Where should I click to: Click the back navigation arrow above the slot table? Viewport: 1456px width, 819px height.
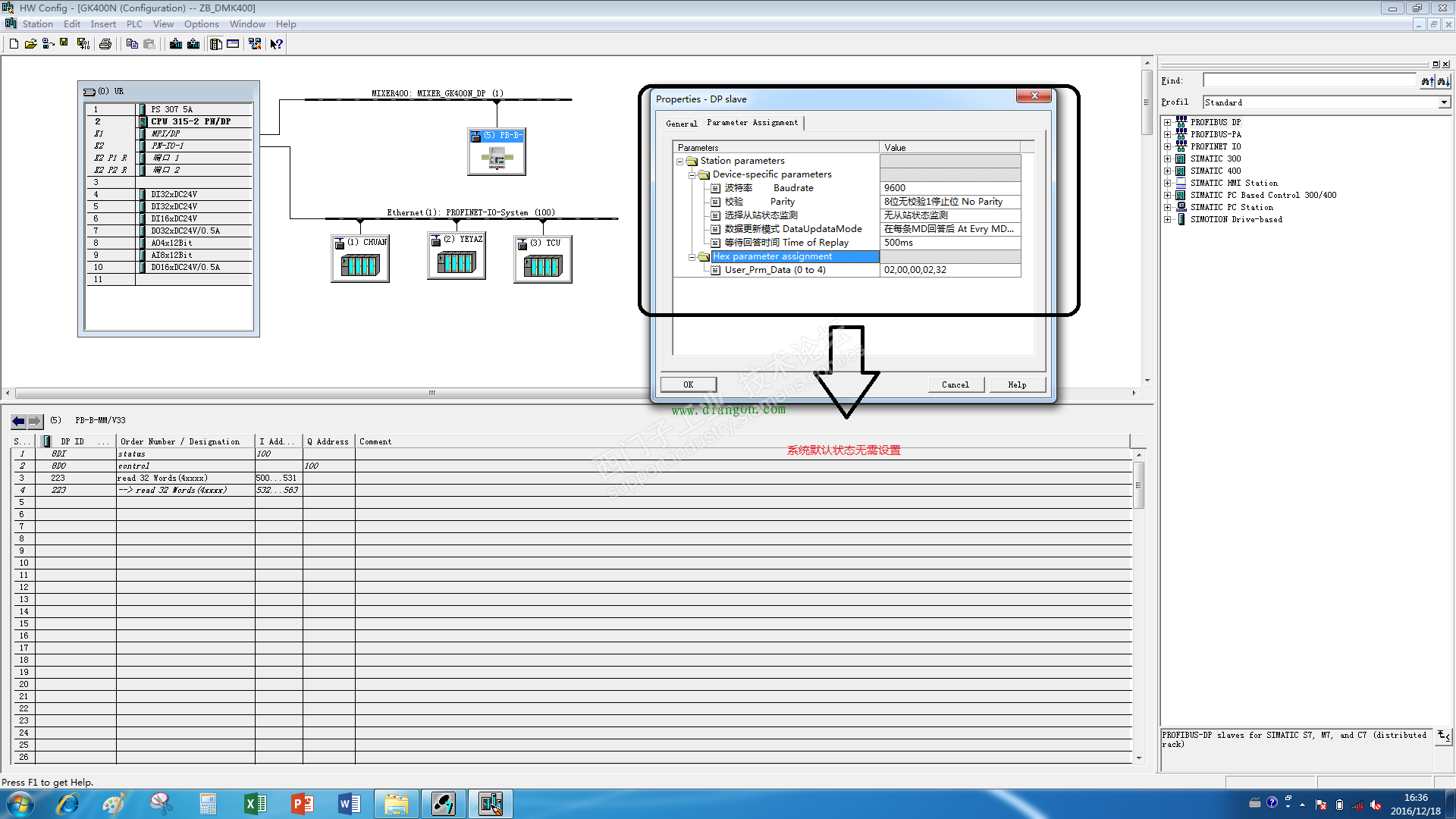(18, 421)
